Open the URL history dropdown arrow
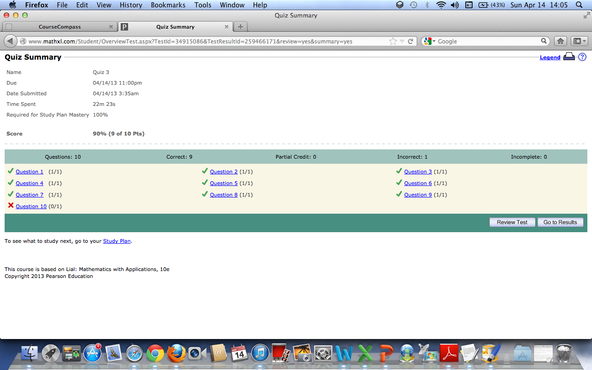Image resolution: width=592 pixels, height=370 pixels. 402,41
